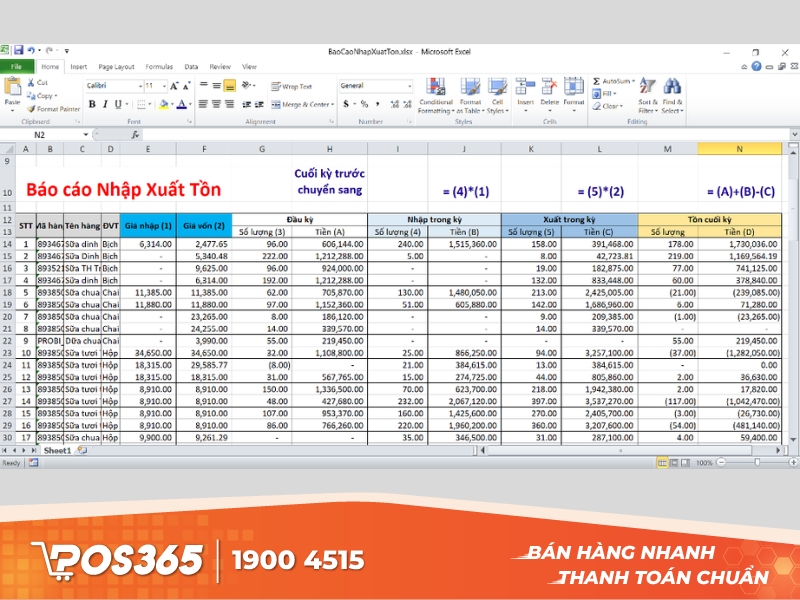
Task: Open Conditional Formatting menu
Action: pos(436,96)
